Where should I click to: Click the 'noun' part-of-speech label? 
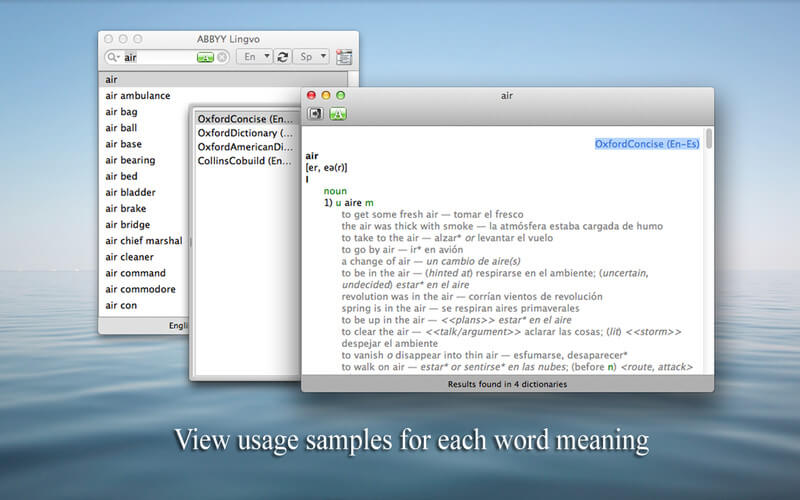coord(335,191)
